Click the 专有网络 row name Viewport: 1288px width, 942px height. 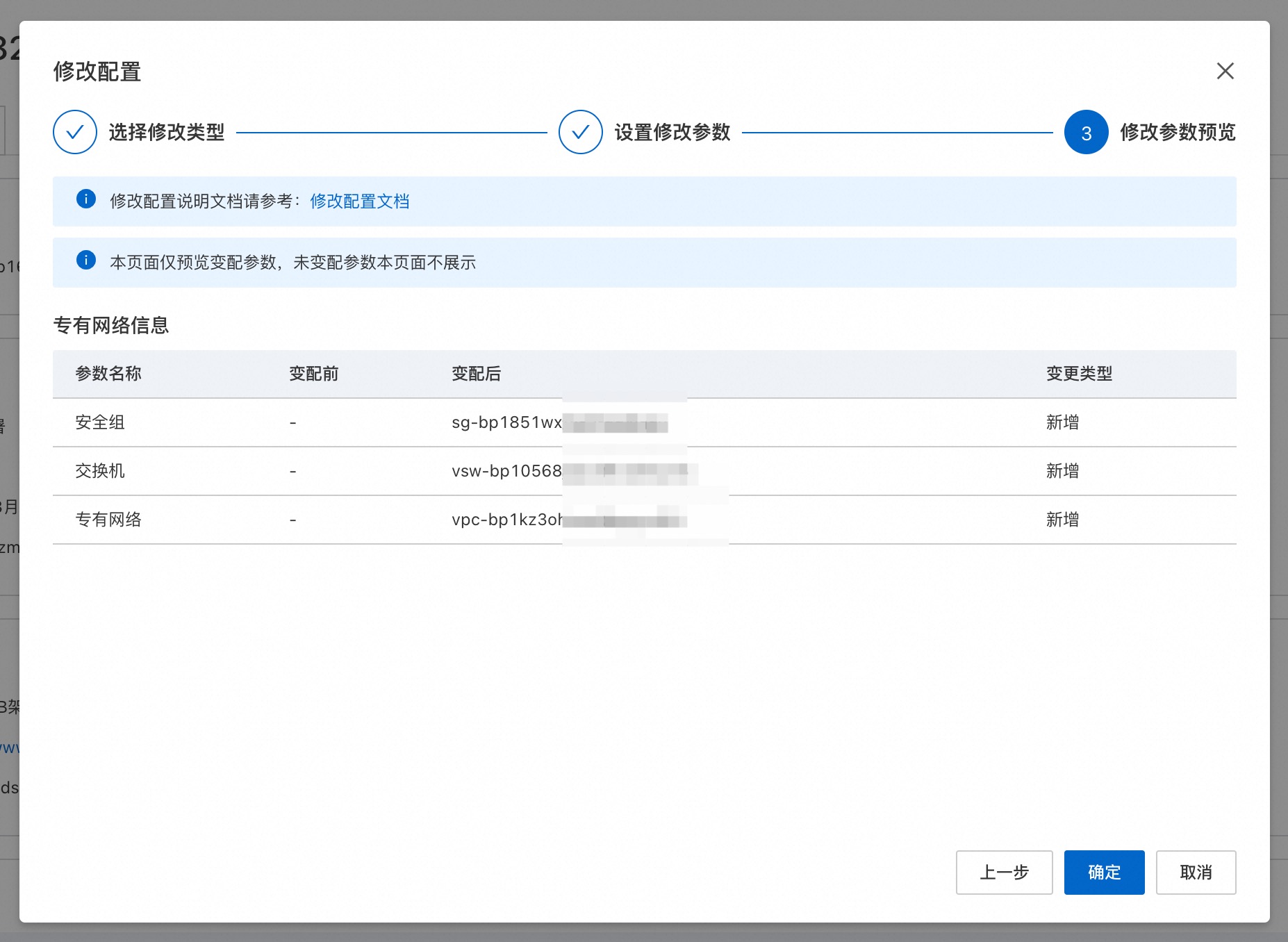click(x=108, y=520)
